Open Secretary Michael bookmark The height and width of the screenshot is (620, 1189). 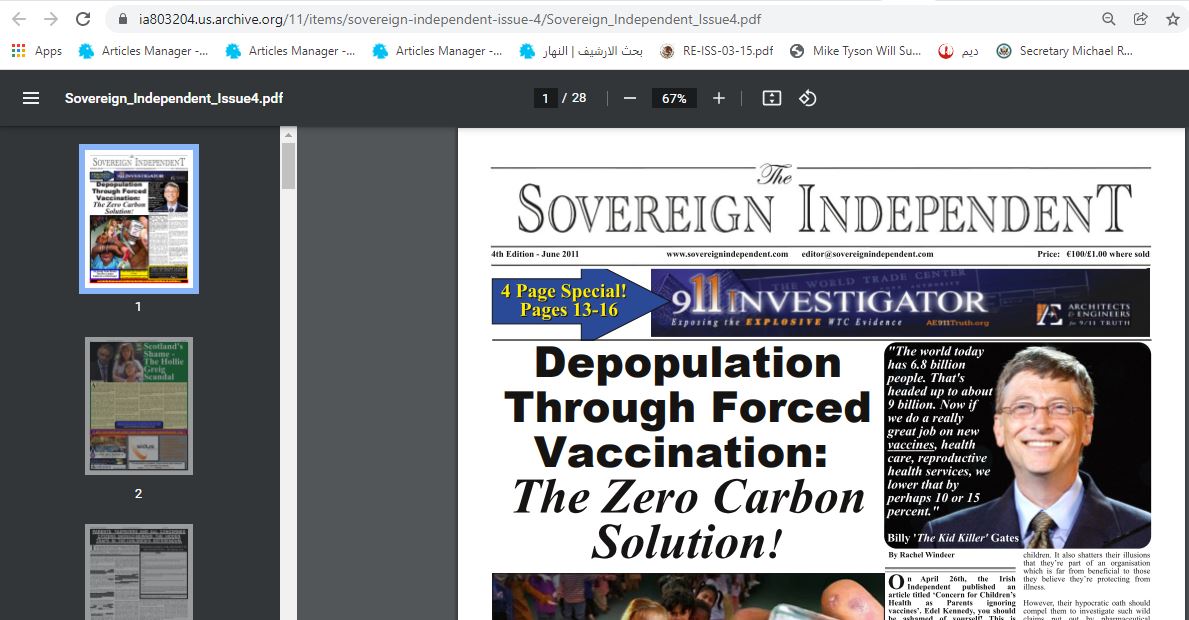click(1064, 51)
